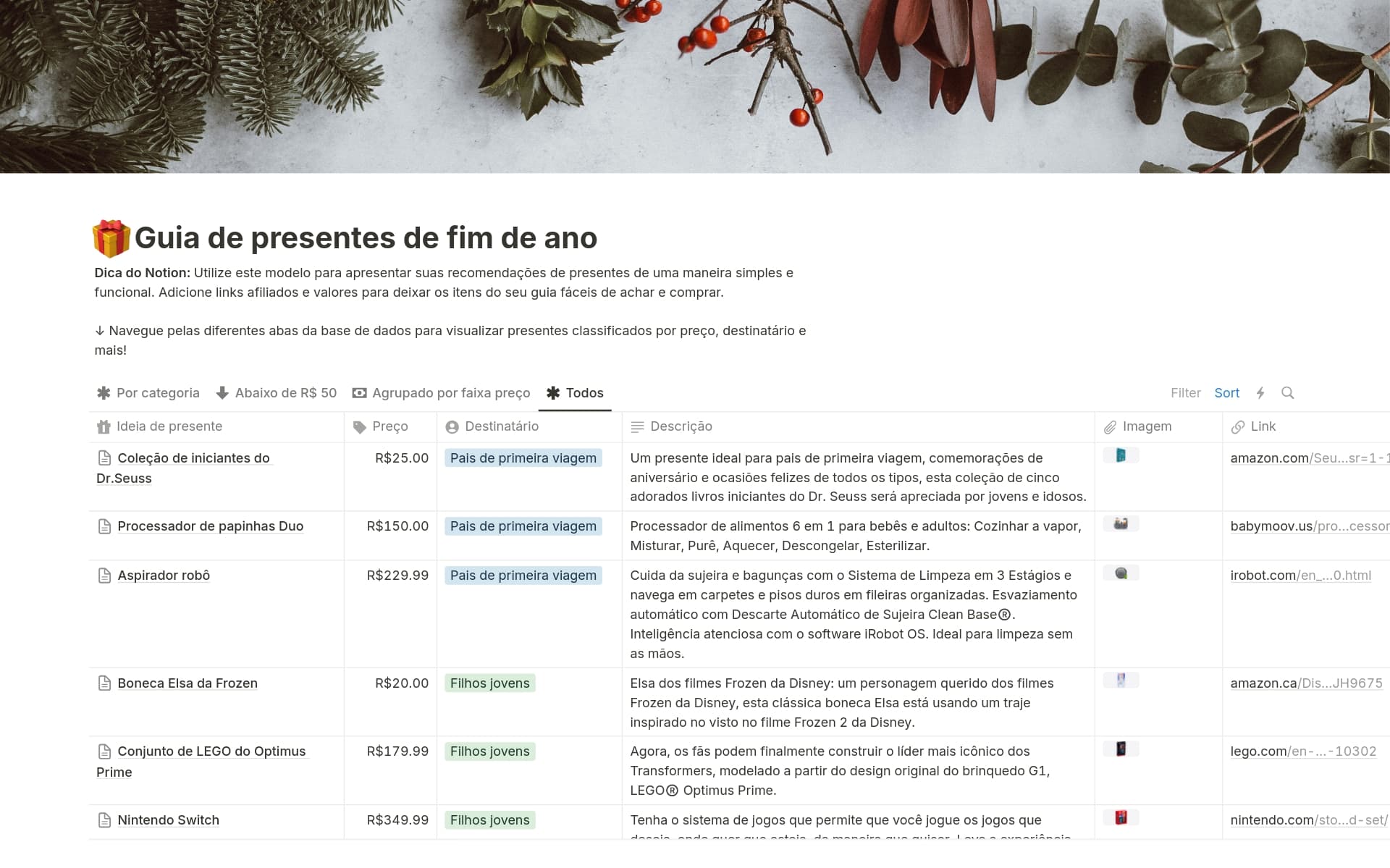Click the search magnifier icon in database toolbar

1287,392
